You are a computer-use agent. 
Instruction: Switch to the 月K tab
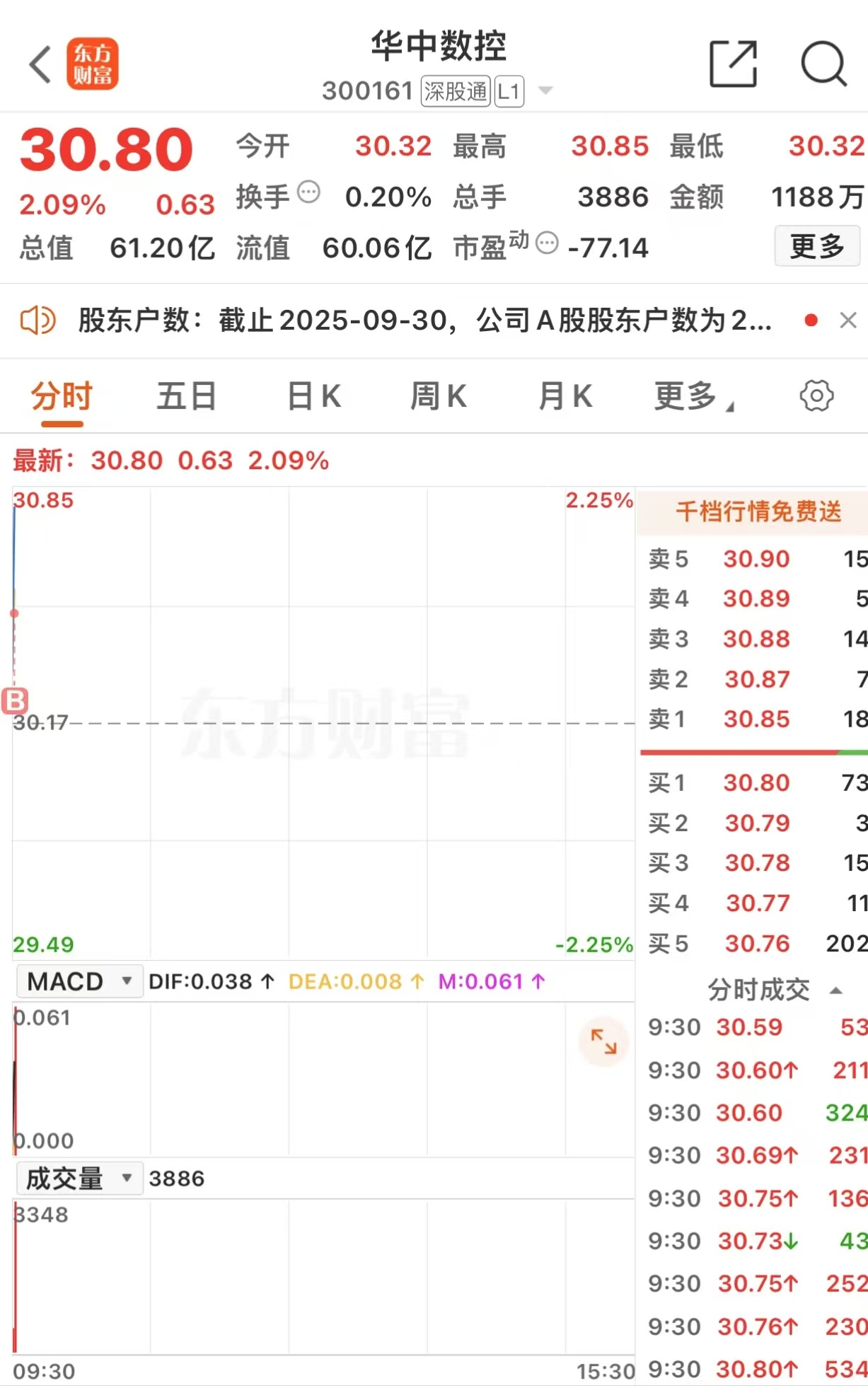(x=565, y=397)
